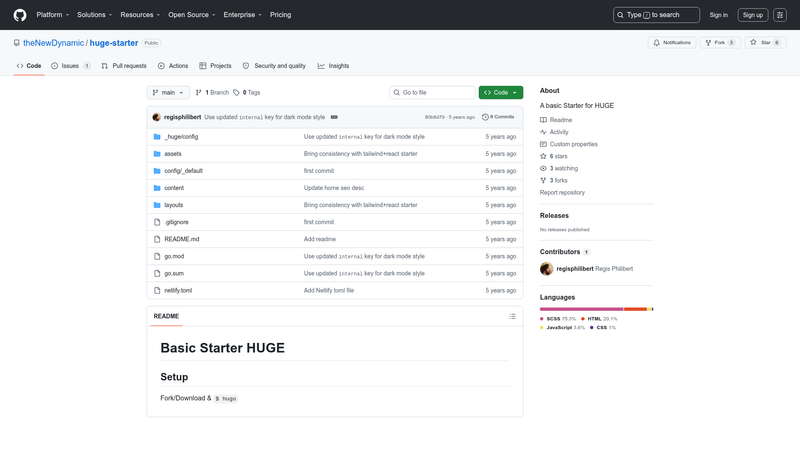
Task: Click the Notifications button
Action: pos(672,43)
